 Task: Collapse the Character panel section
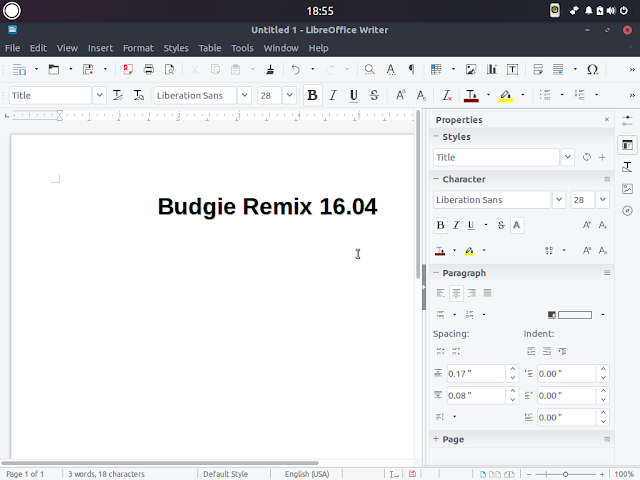pyautogui.click(x=436, y=179)
